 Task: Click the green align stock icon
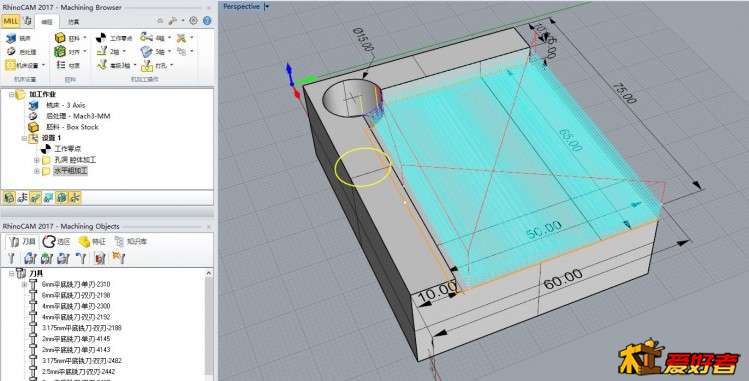click(60, 51)
